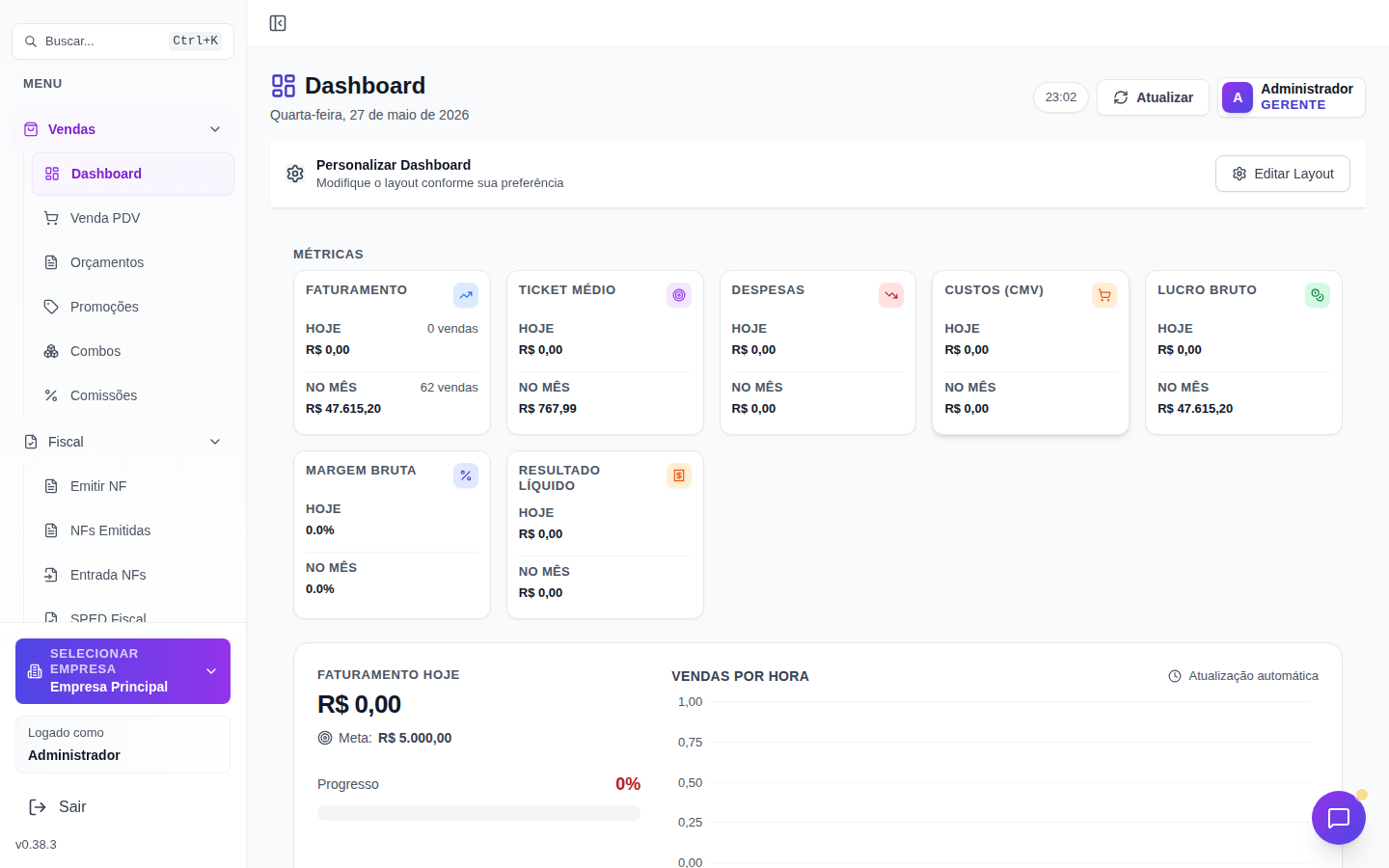1389x868 pixels.
Task: Click the Promoções tag icon
Action: click(51, 307)
